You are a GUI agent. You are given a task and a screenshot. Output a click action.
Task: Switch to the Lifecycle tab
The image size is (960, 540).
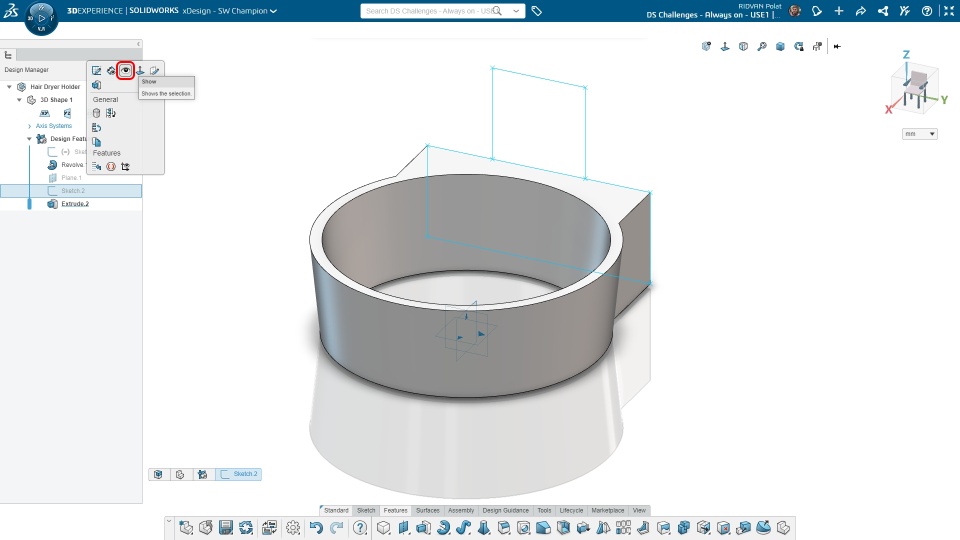571,510
